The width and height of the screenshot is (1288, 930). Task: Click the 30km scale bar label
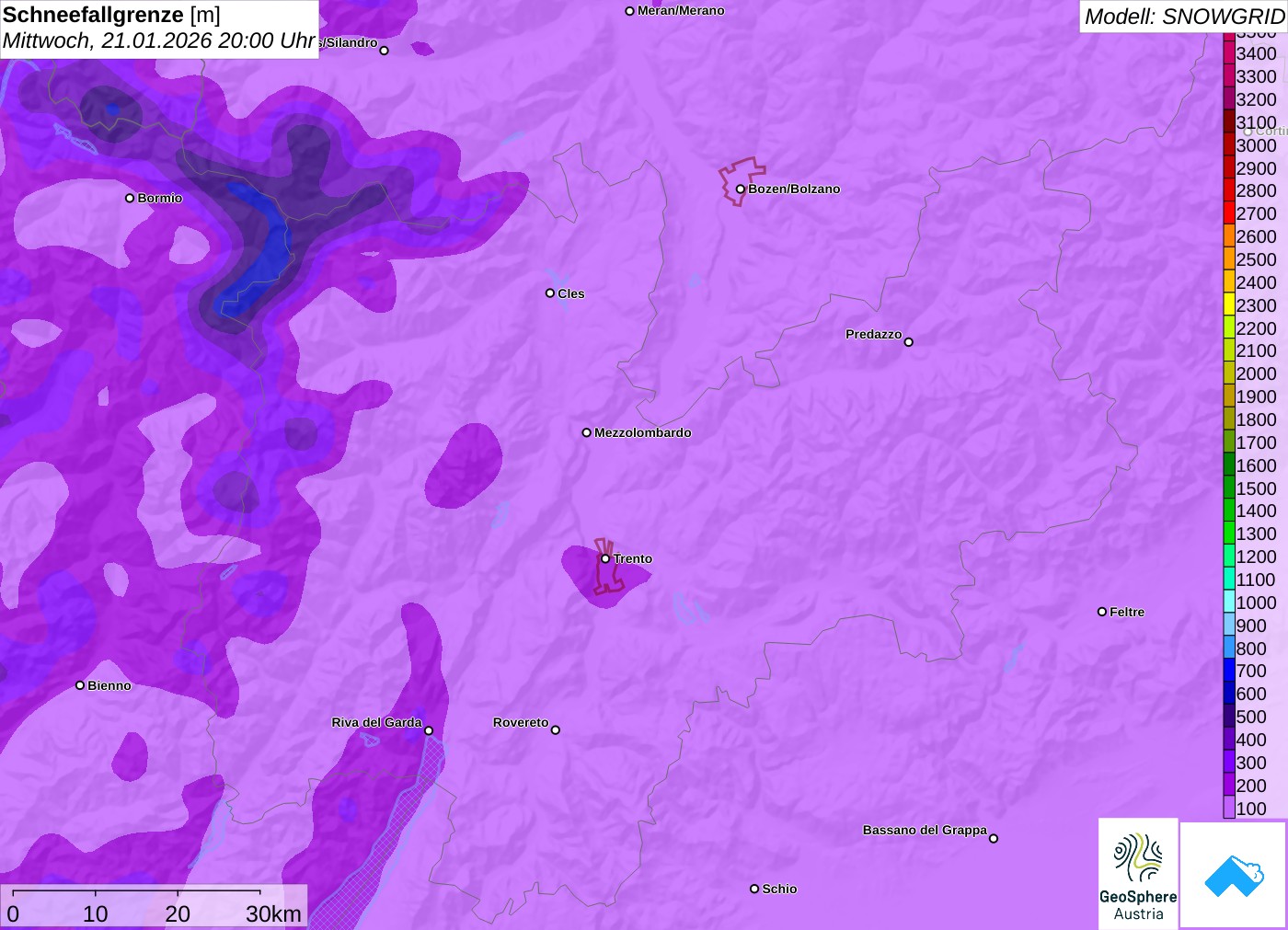pos(273,913)
